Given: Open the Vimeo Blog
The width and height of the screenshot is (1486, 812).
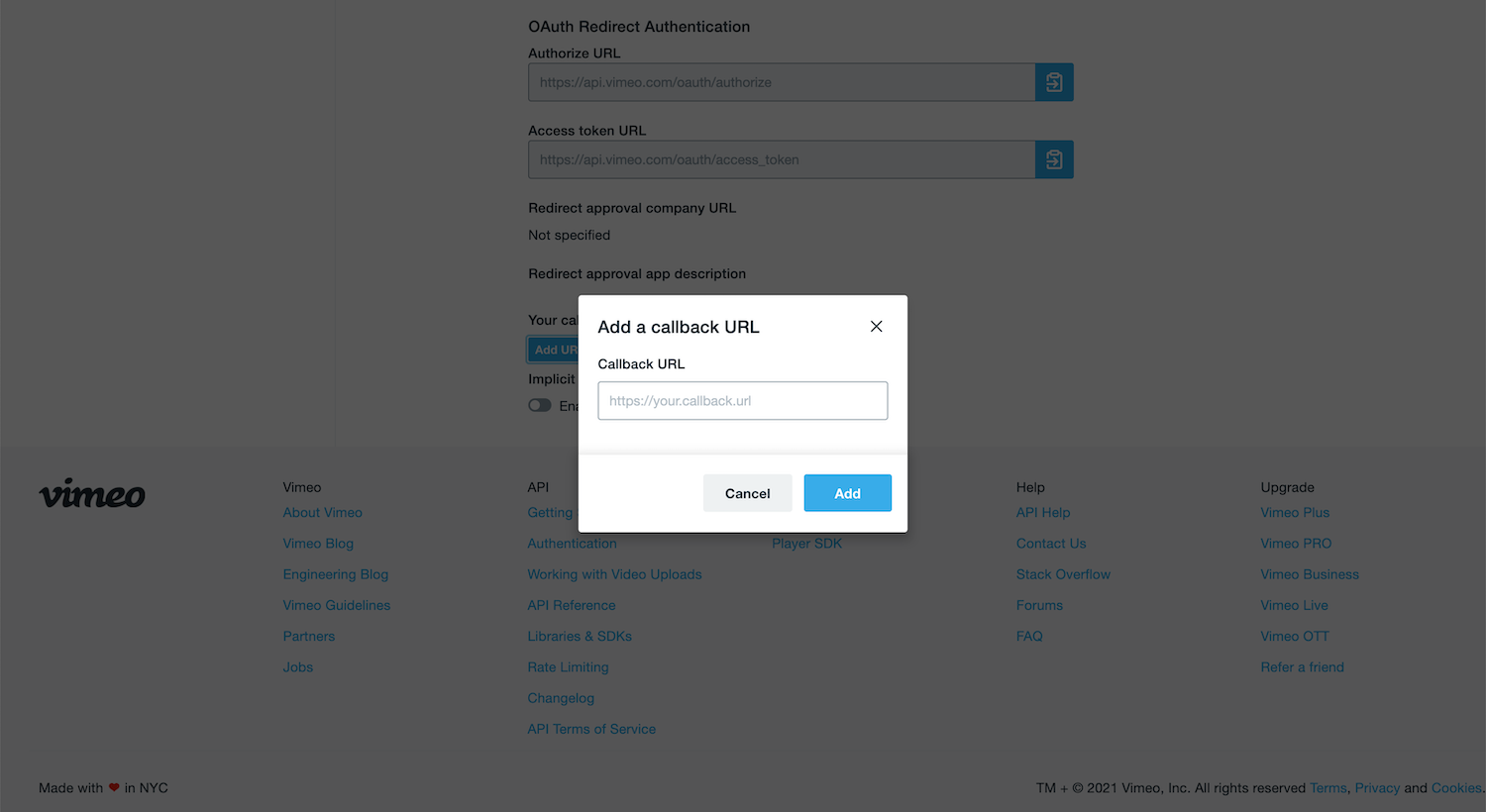Looking at the screenshot, I should 317,543.
